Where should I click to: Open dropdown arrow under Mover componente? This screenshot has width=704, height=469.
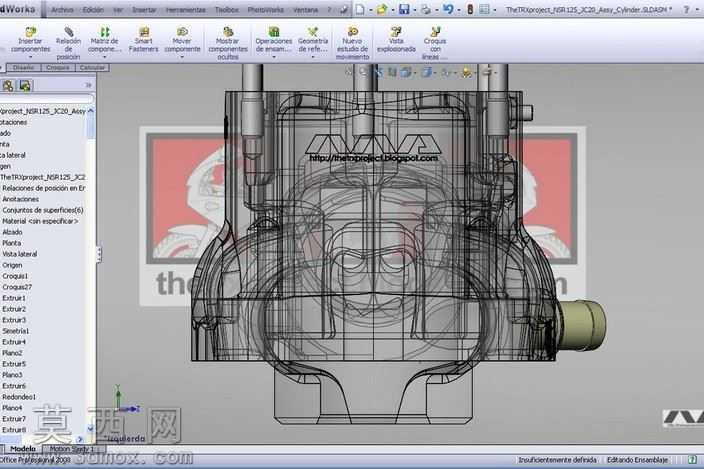[x=182, y=57]
